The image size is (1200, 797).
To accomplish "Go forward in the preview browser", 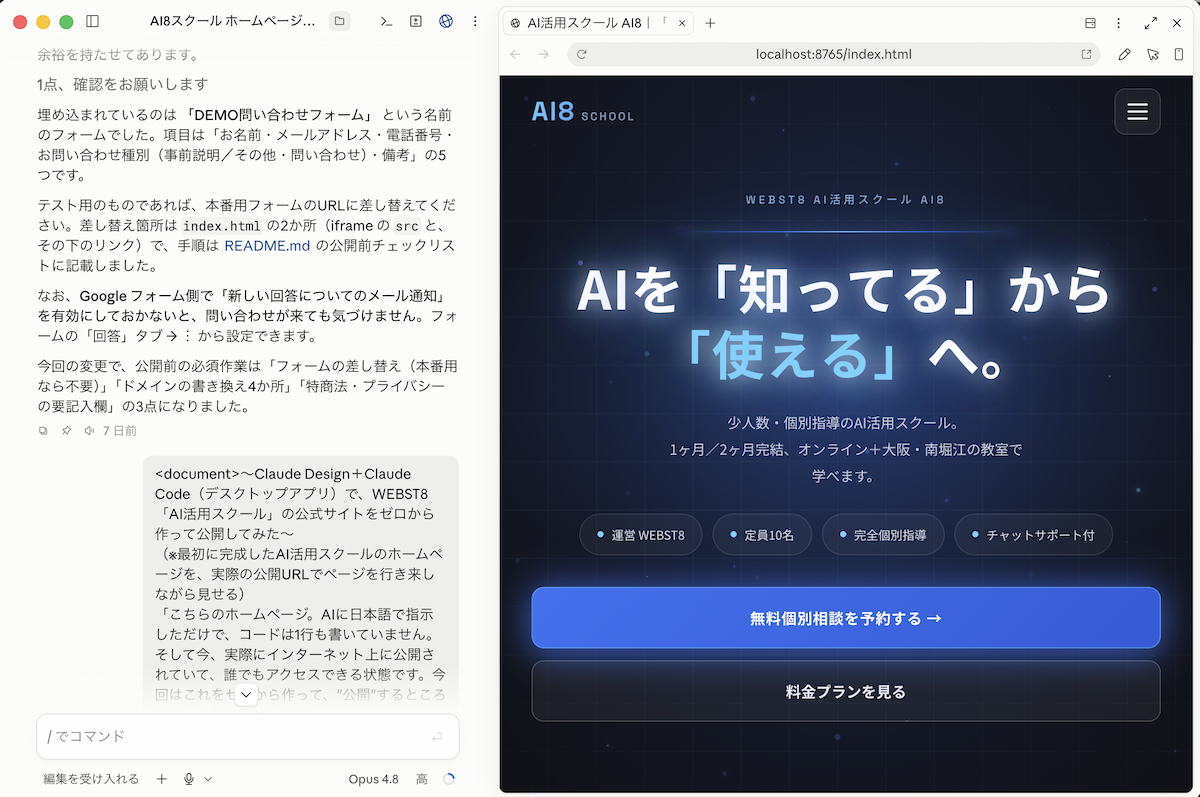I will (543, 54).
